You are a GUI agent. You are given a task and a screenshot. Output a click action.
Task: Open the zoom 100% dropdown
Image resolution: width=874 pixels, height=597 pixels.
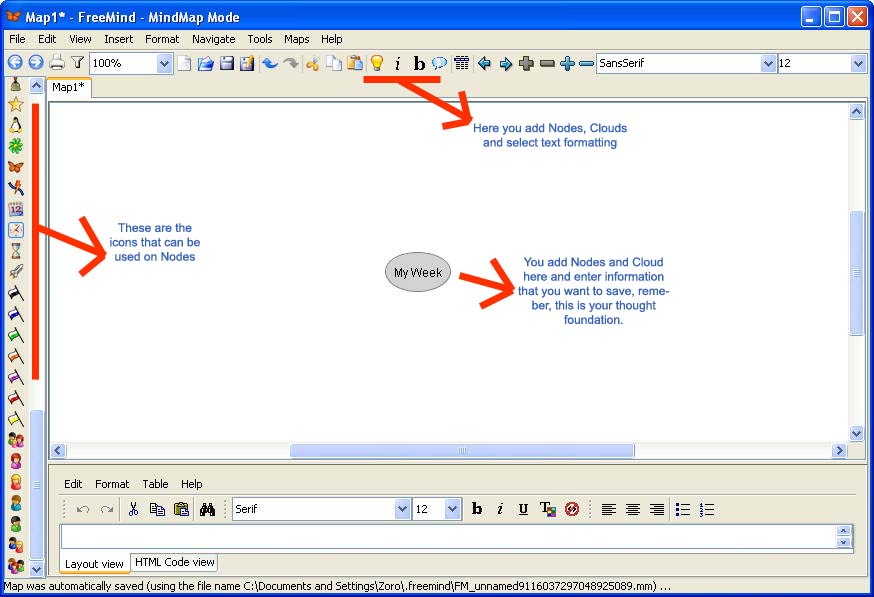point(165,63)
